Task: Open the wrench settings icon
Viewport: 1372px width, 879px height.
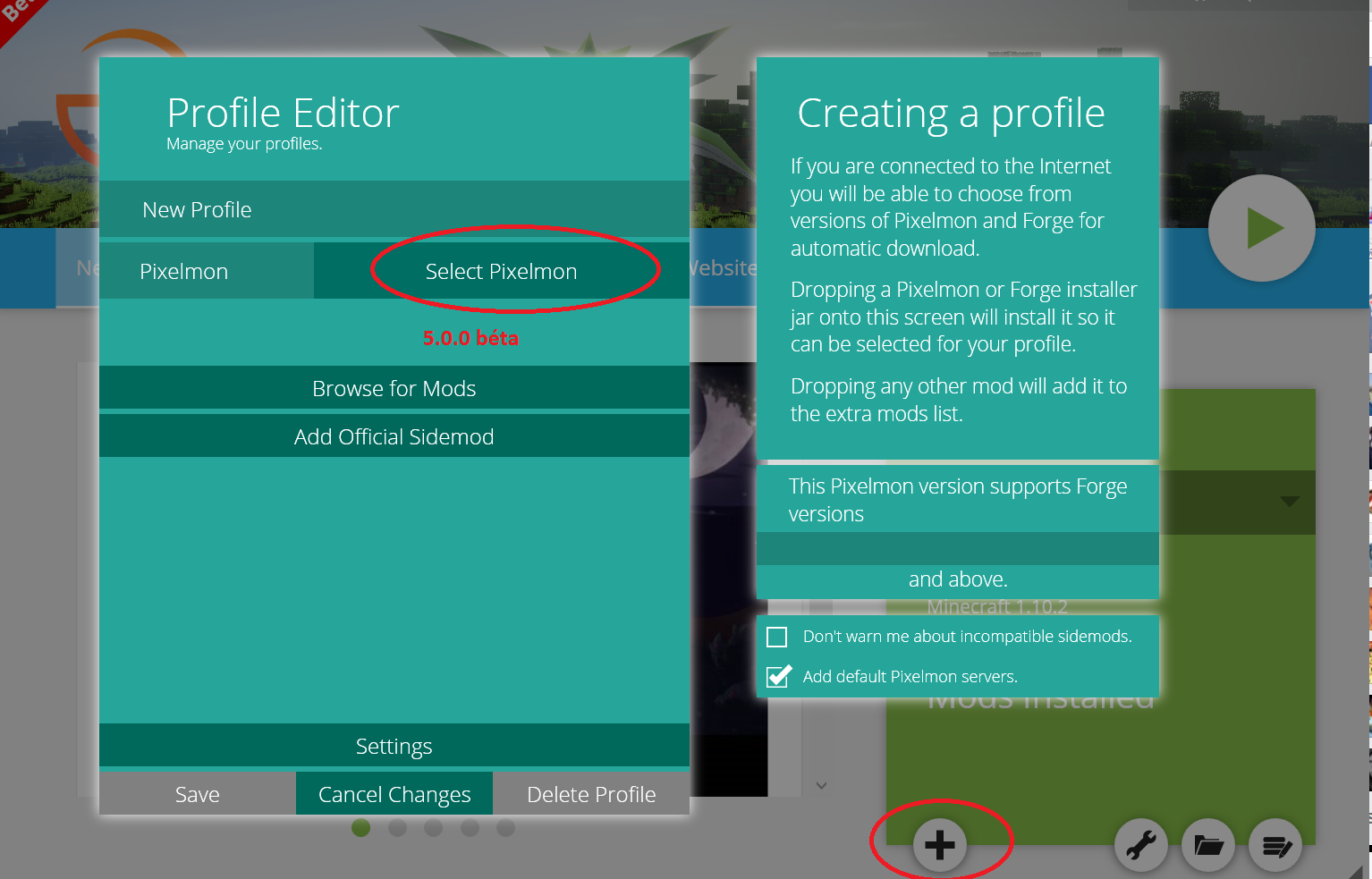Action: (x=1141, y=845)
